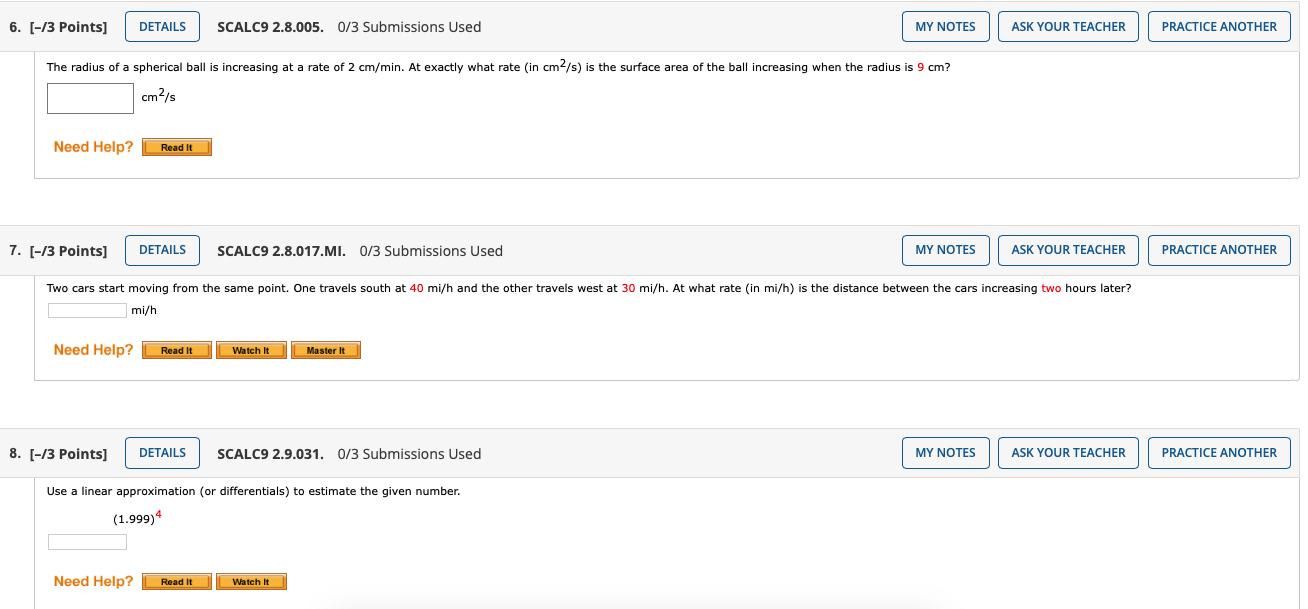Click Need Help? on problem 6

93,146
